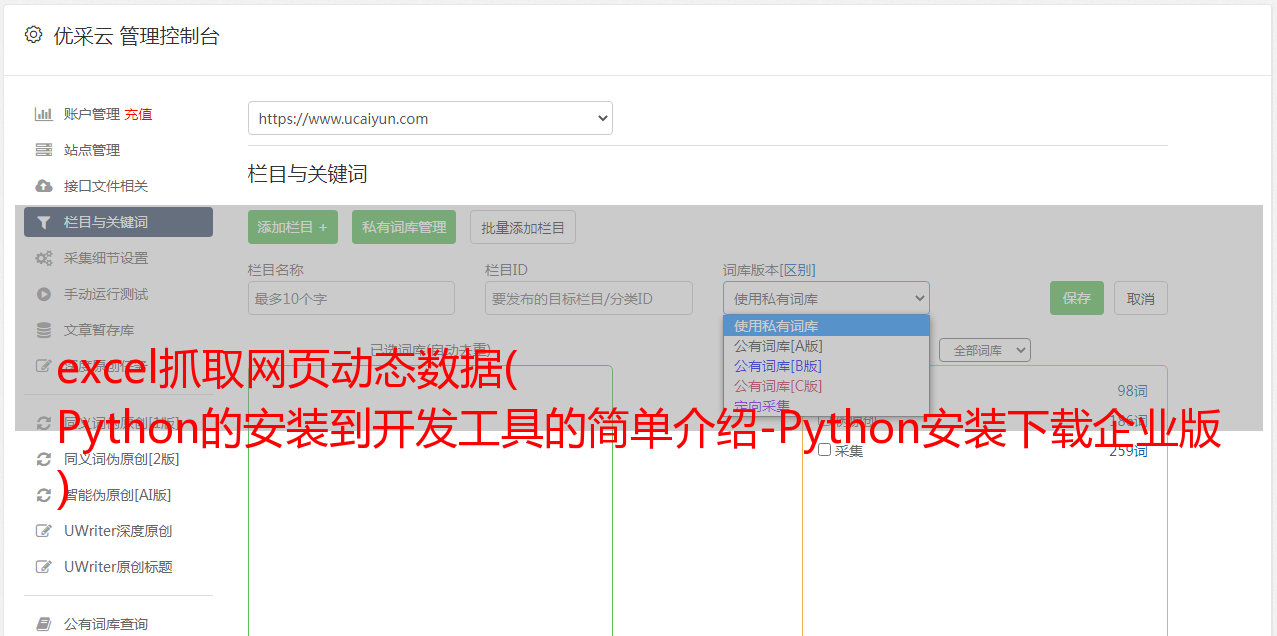Click the gear icon beside 优采云 管理控制台
This screenshot has height=636, width=1277.
point(34,35)
